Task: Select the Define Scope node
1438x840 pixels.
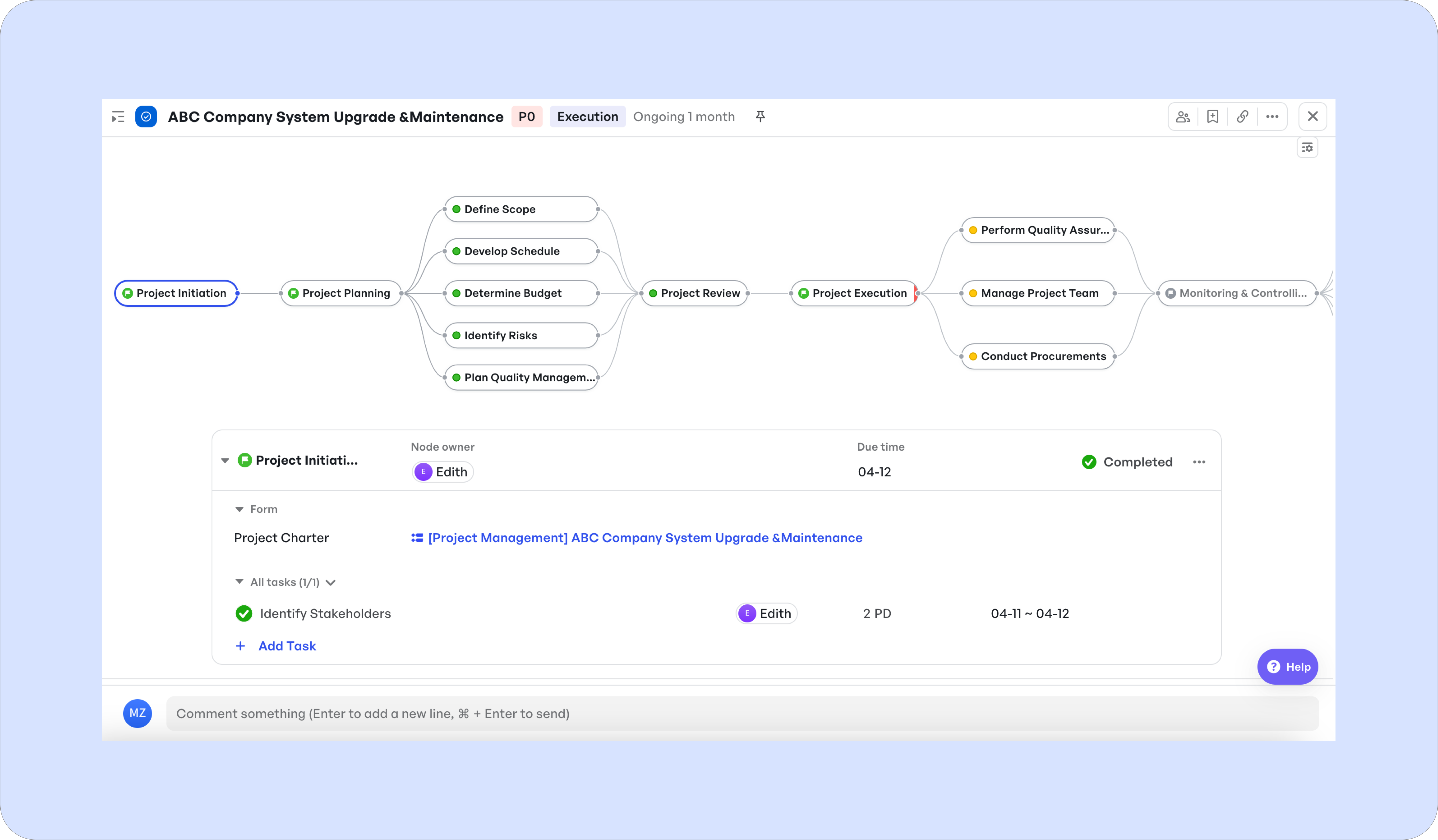Action: (x=521, y=209)
